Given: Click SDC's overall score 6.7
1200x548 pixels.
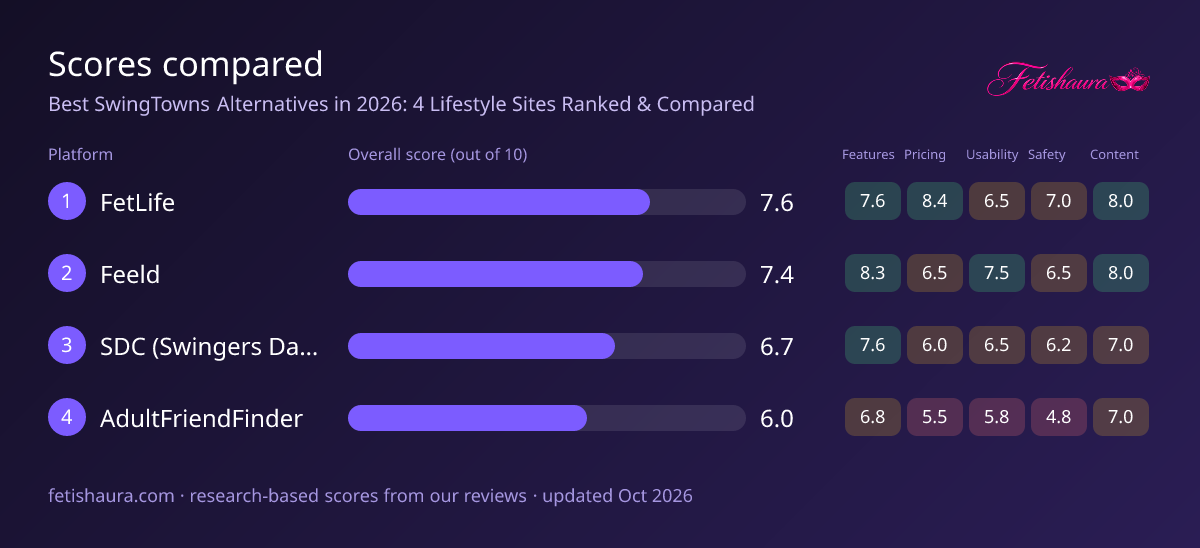Looking at the screenshot, I should (x=777, y=347).
